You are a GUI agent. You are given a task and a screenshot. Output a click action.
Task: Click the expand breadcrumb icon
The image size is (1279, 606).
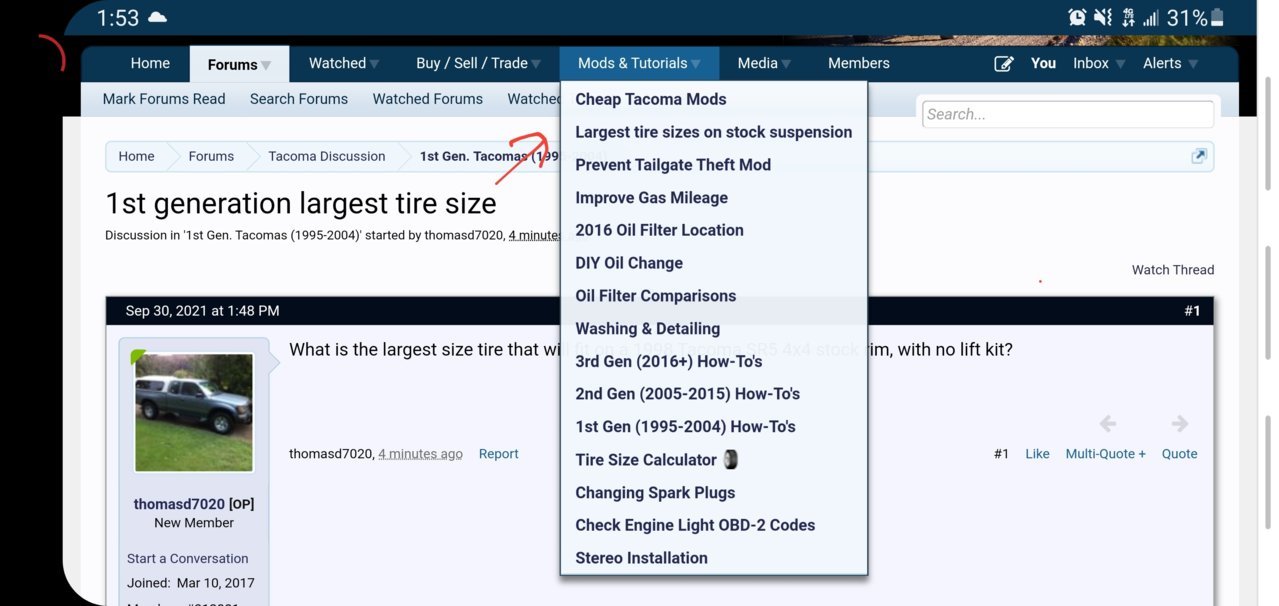(x=1199, y=156)
